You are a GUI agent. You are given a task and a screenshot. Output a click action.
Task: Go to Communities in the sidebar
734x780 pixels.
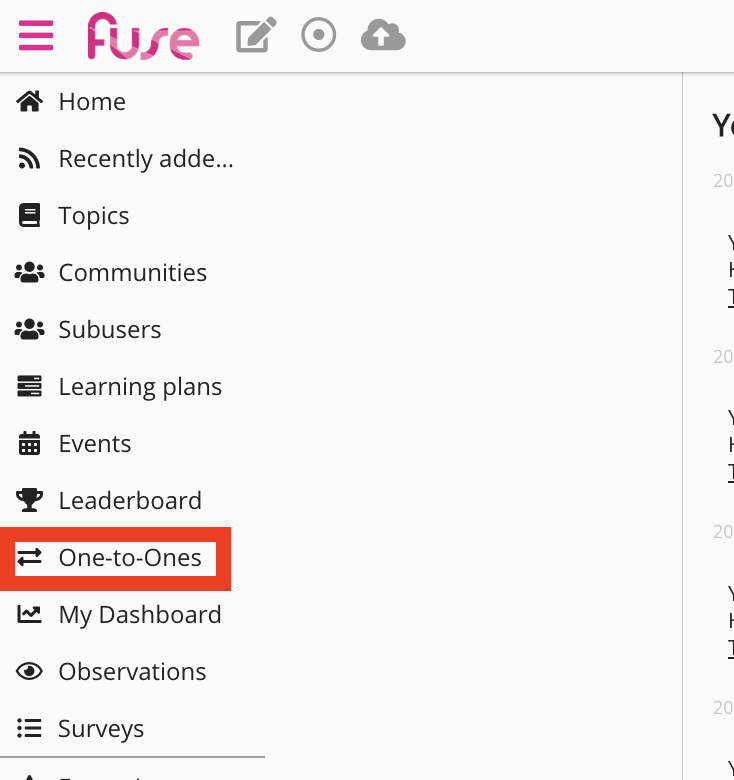133,272
